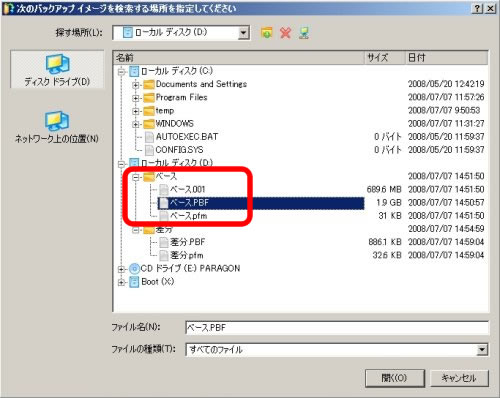
Task: Click the date 2008/05/20 12:42:19
Action: tap(446, 84)
